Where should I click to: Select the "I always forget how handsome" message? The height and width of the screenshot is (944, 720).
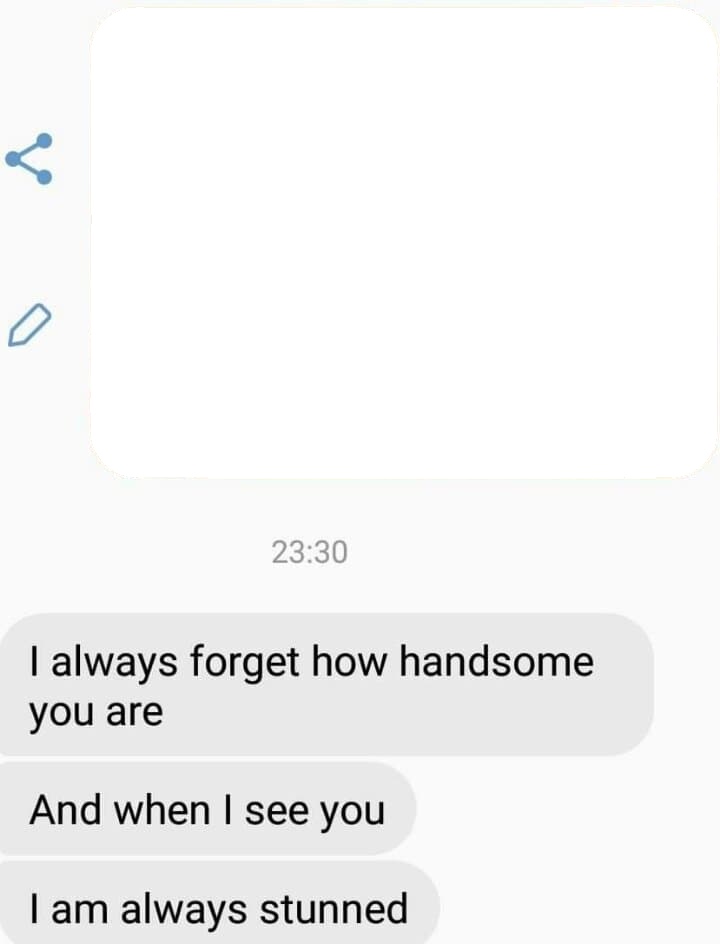326,685
